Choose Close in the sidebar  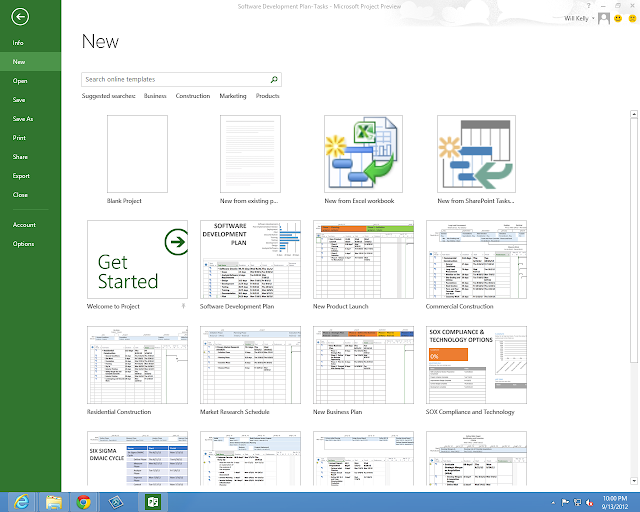(31, 195)
